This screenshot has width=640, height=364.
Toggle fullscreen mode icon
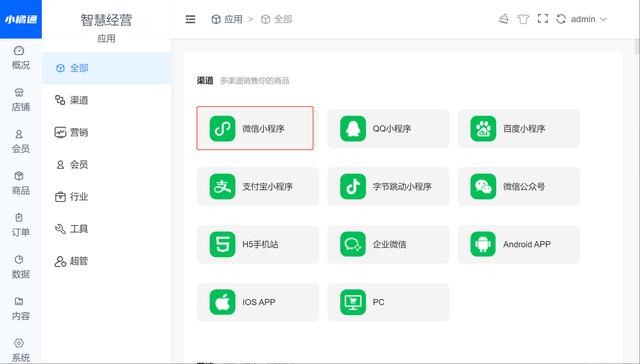click(x=542, y=19)
